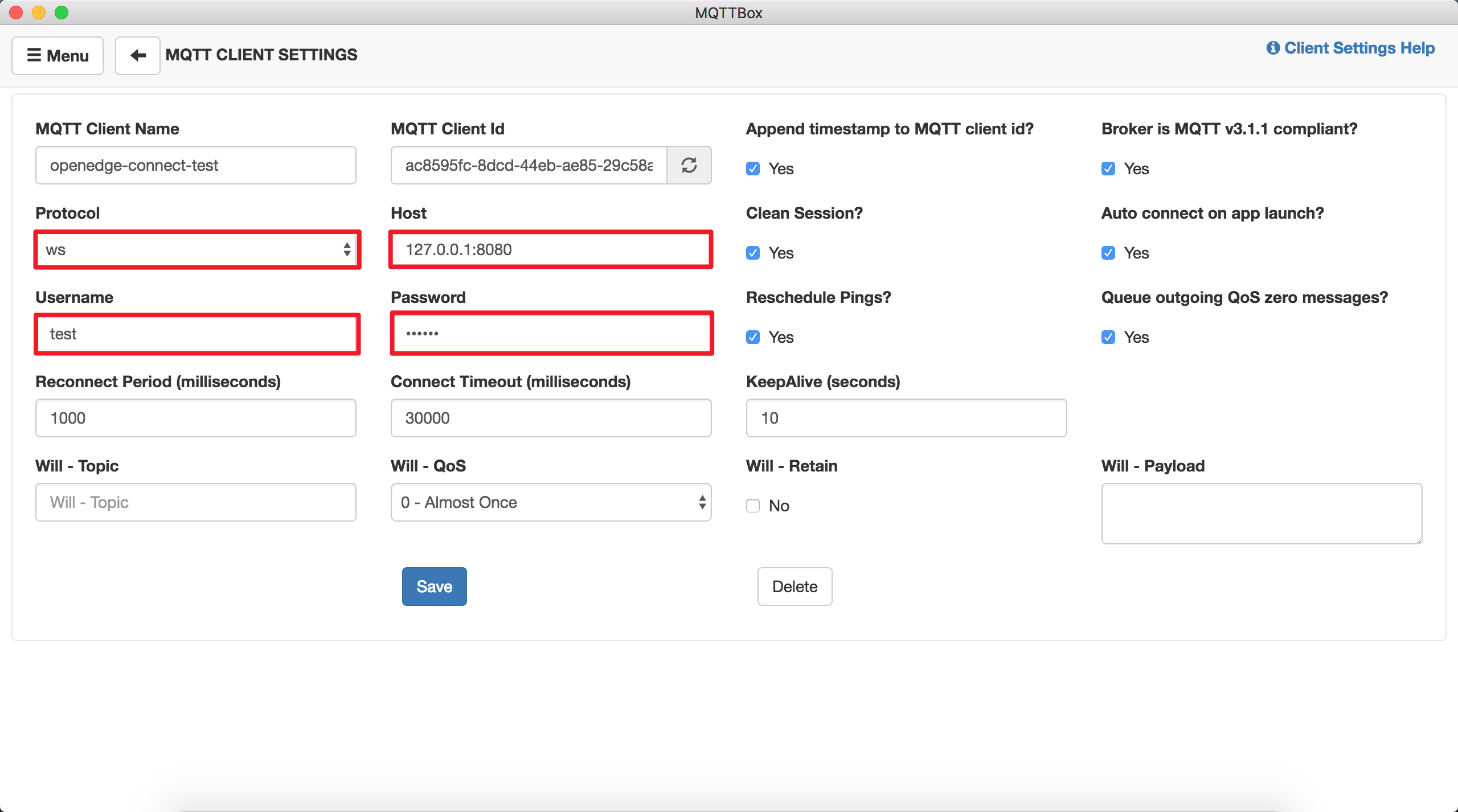Expand the Protocol dropdown to change protocol
This screenshot has height=812, width=1458.
[196, 250]
